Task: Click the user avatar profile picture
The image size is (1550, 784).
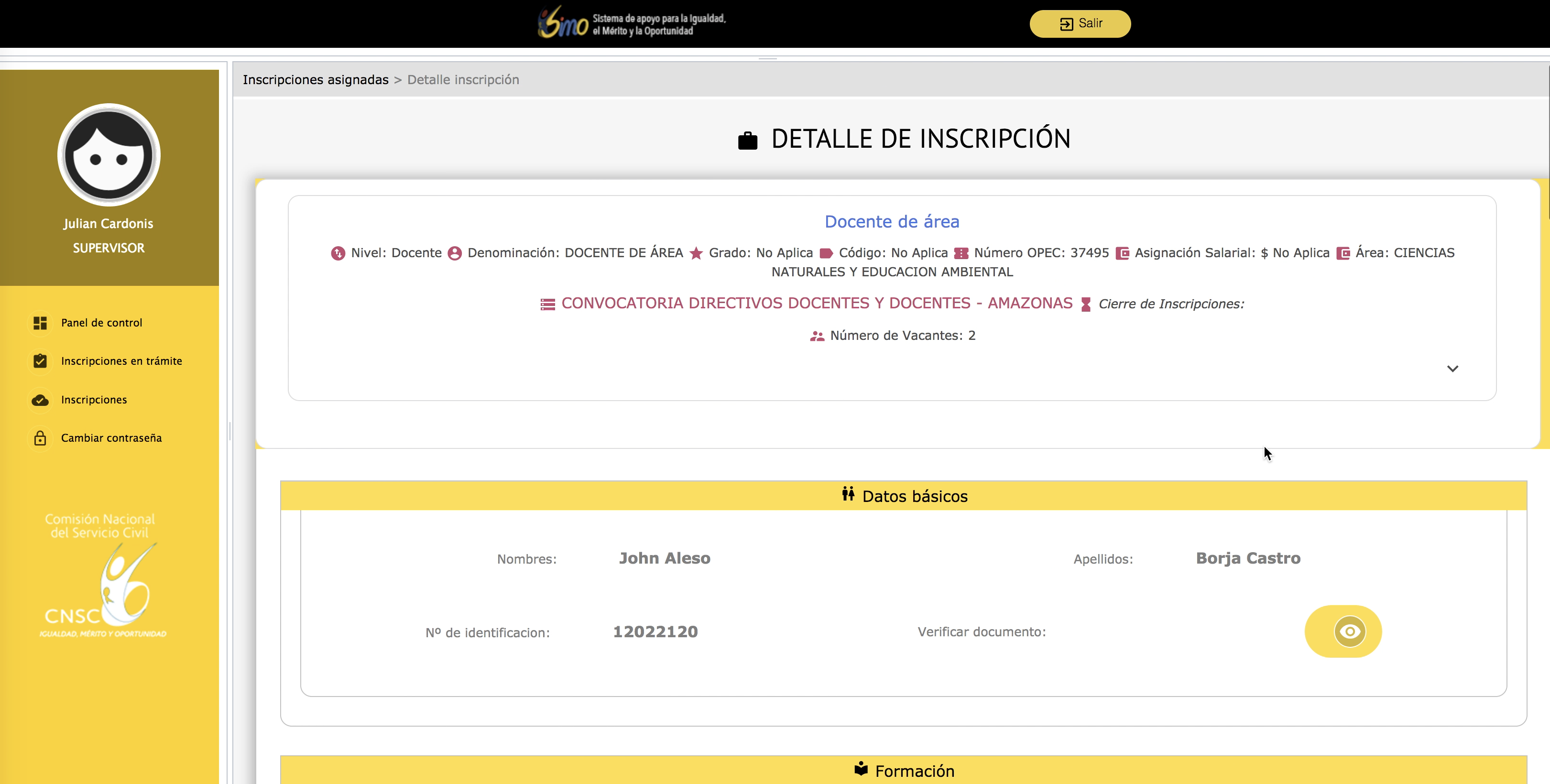Action: click(109, 155)
